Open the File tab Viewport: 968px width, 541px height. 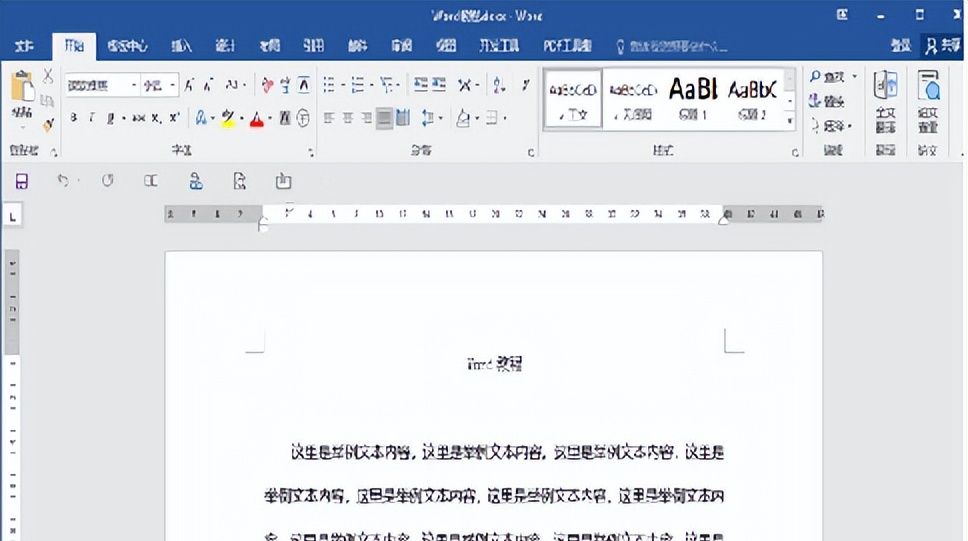point(24,46)
